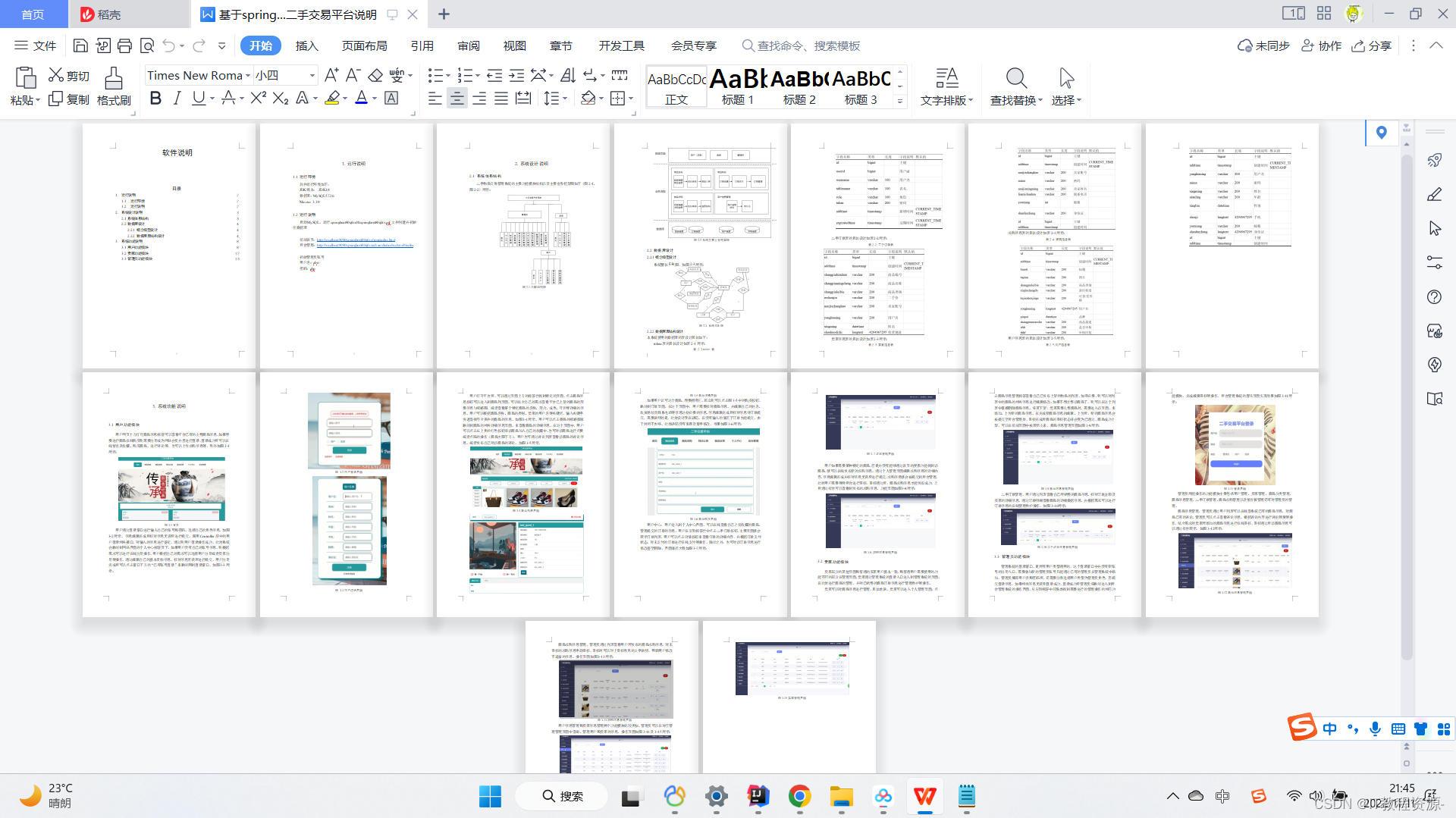Align text left
The height and width of the screenshot is (818, 1456).
[x=435, y=99]
